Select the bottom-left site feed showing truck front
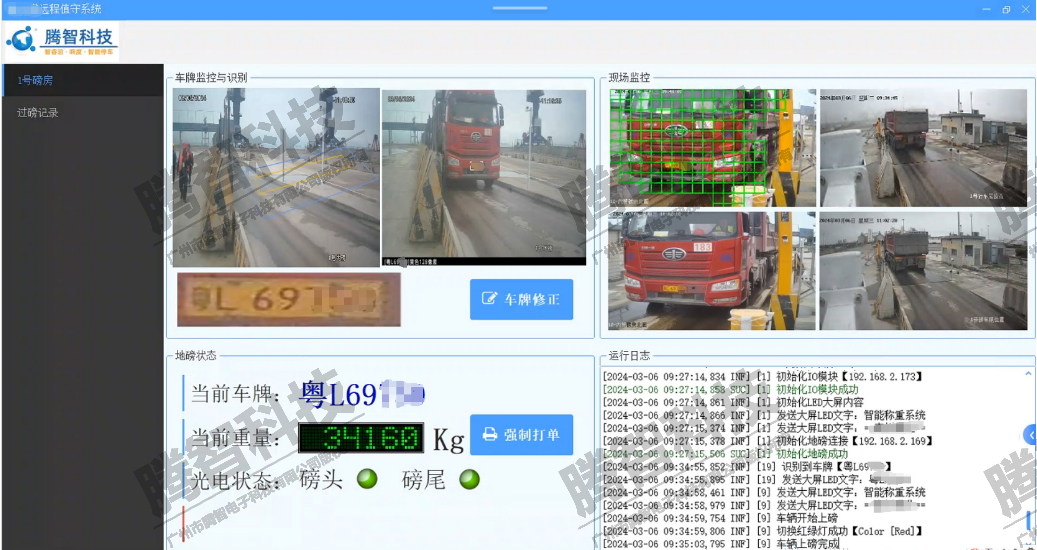 coord(710,270)
